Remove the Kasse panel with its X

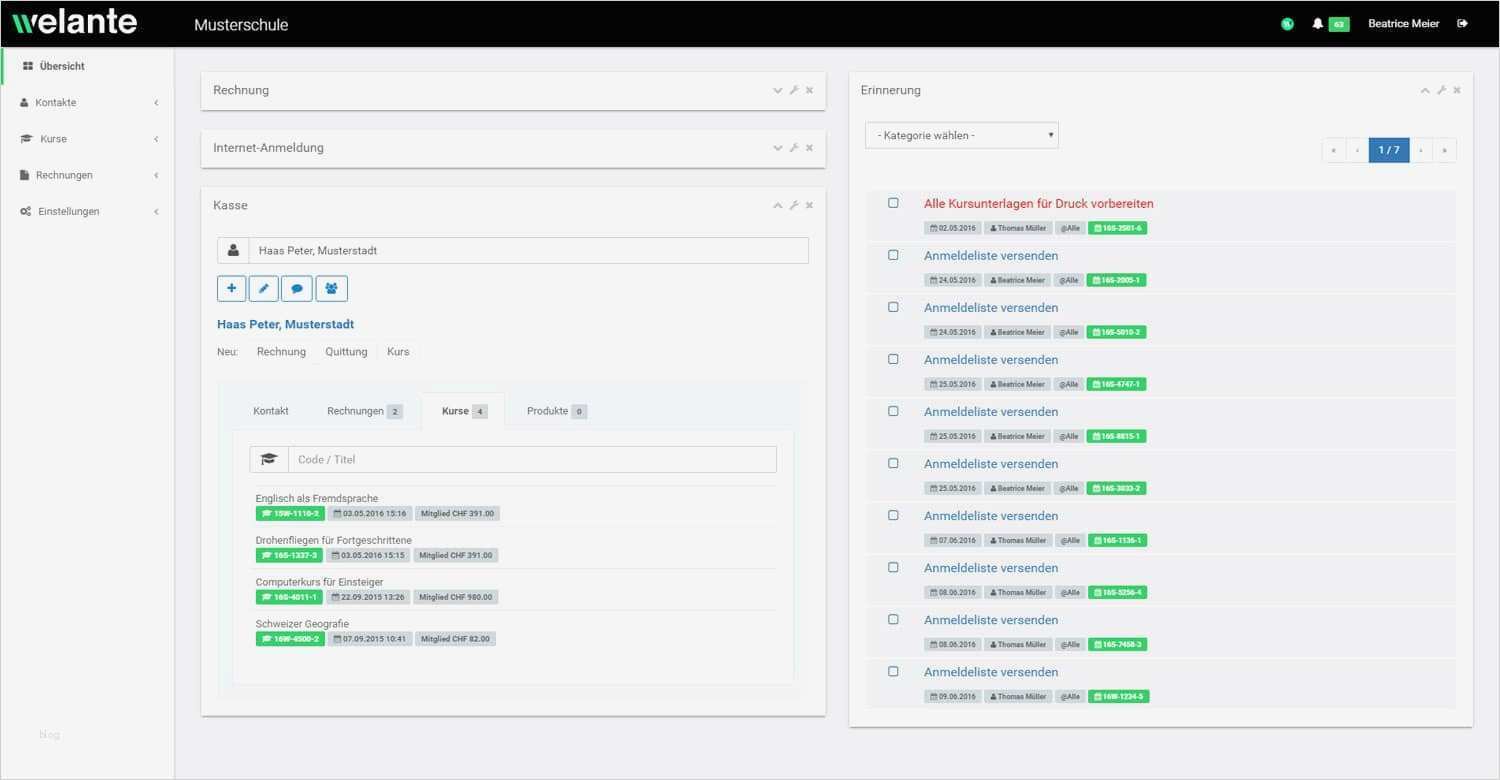810,205
